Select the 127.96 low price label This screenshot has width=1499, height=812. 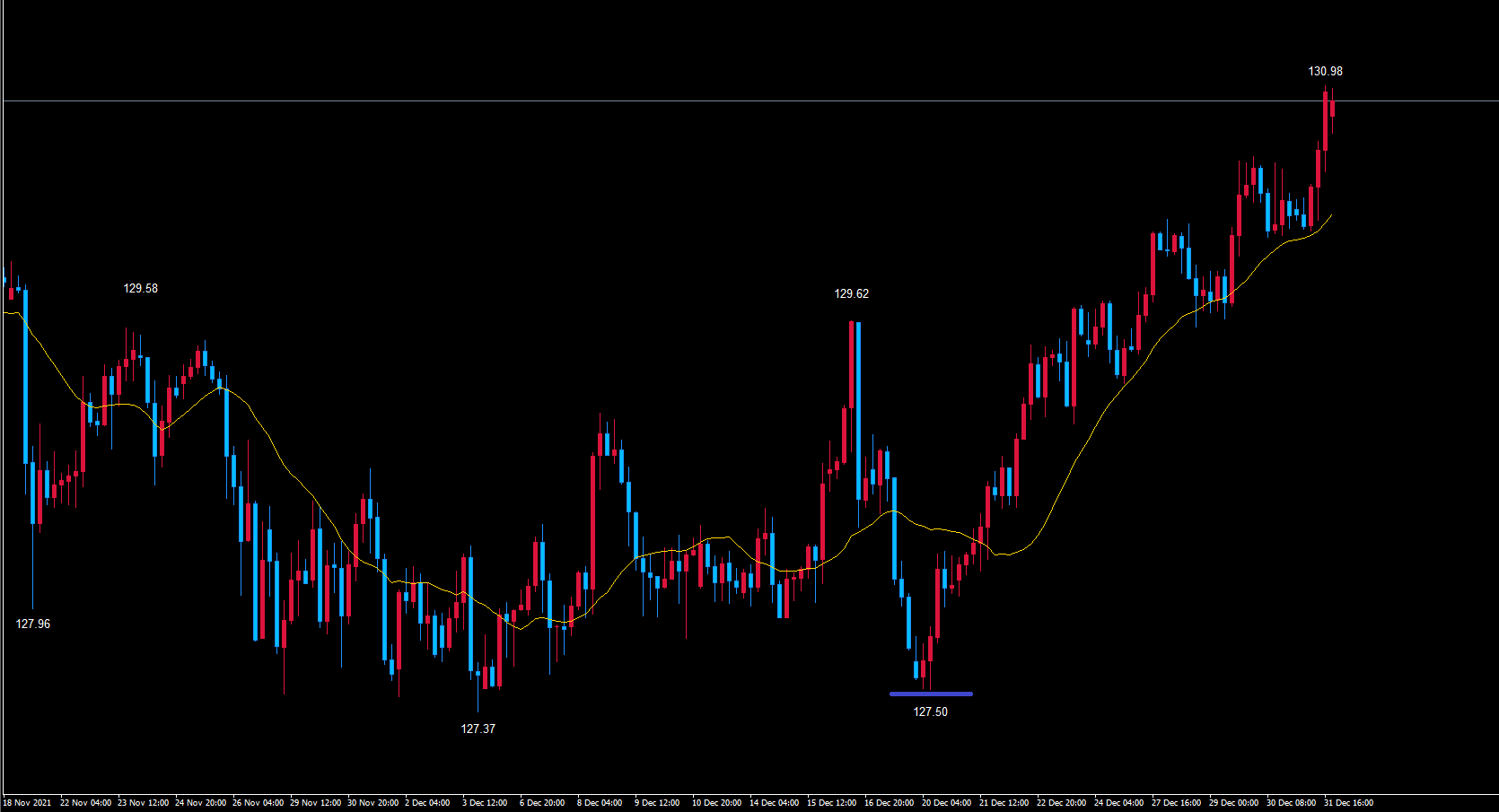(33, 624)
